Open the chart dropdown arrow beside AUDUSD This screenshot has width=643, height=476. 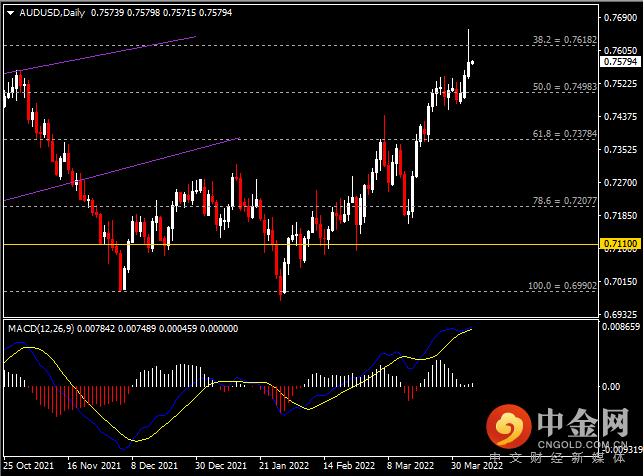pyautogui.click(x=11, y=13)
